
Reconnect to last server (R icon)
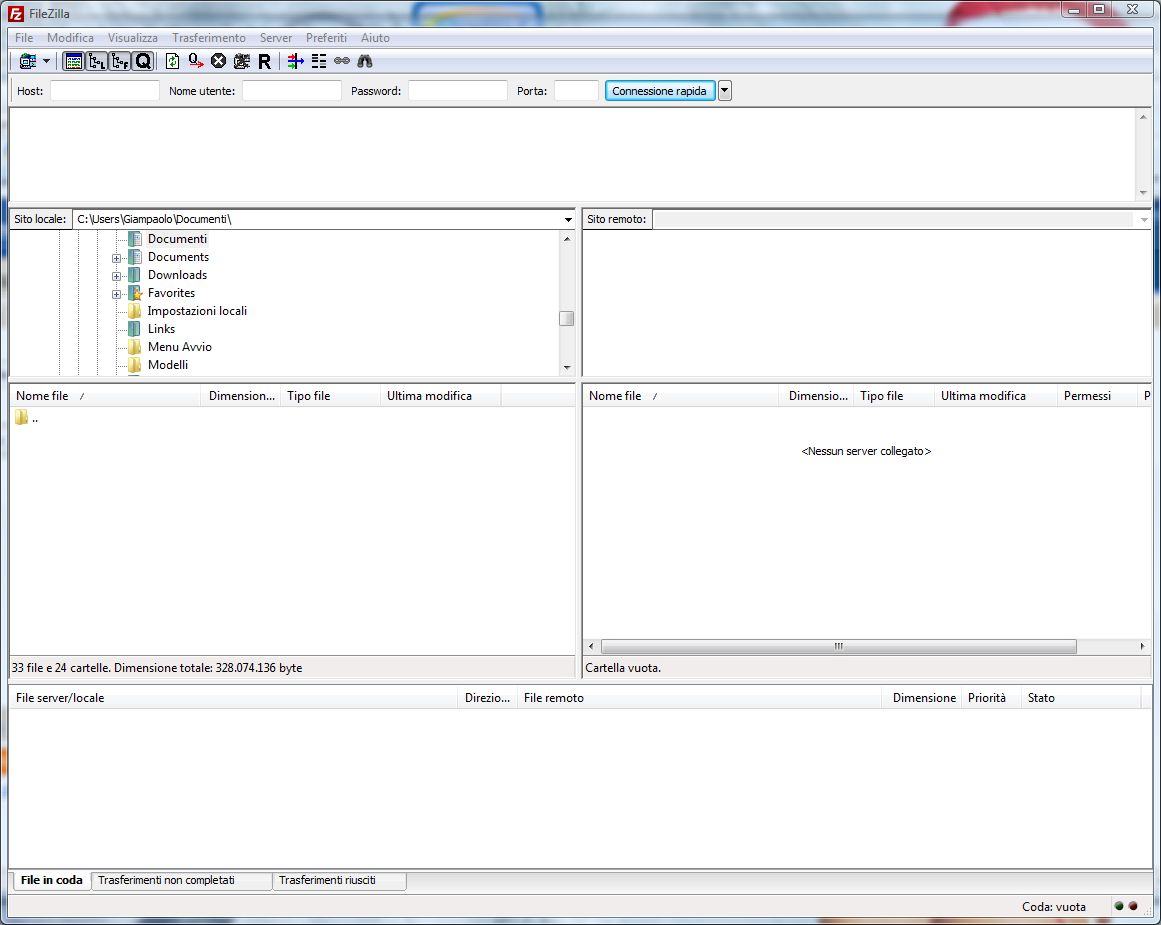point(264,61)
